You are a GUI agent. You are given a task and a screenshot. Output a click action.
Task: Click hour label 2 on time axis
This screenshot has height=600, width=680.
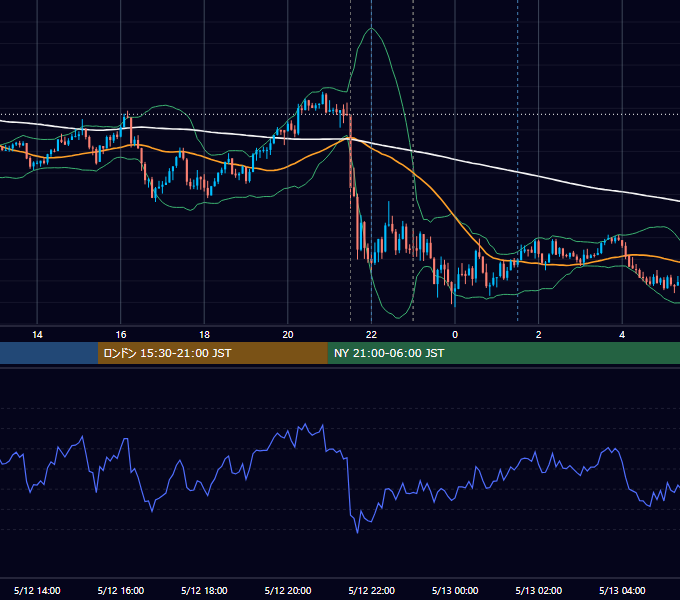pyautogui.click(x=538, y=335)
